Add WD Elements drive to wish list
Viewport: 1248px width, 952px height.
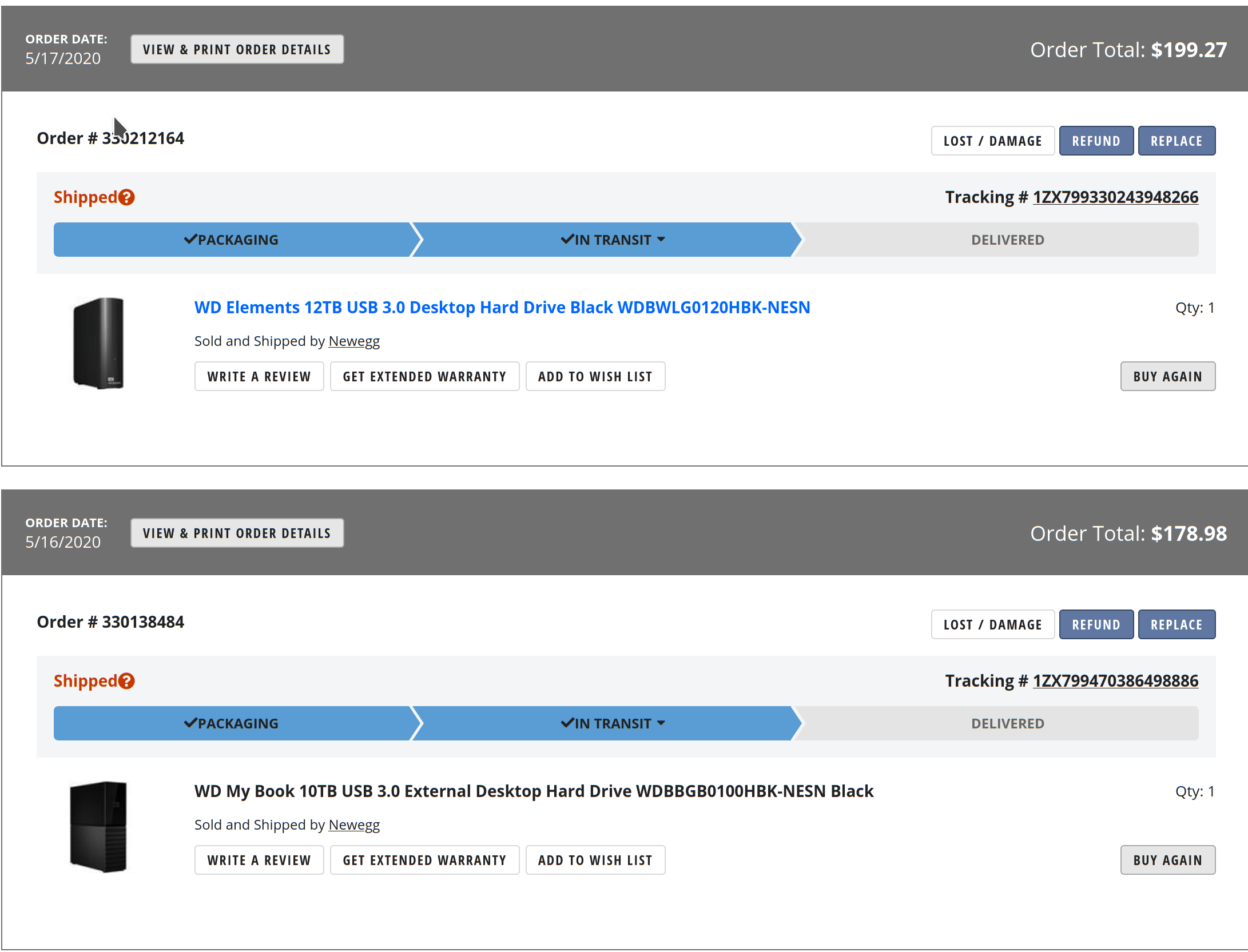point(595,377)
